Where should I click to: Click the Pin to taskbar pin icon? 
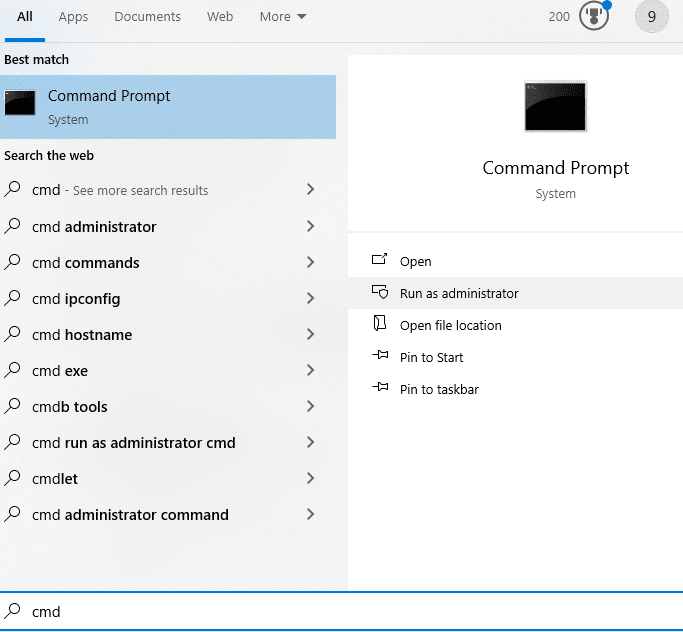pos(379,388)
